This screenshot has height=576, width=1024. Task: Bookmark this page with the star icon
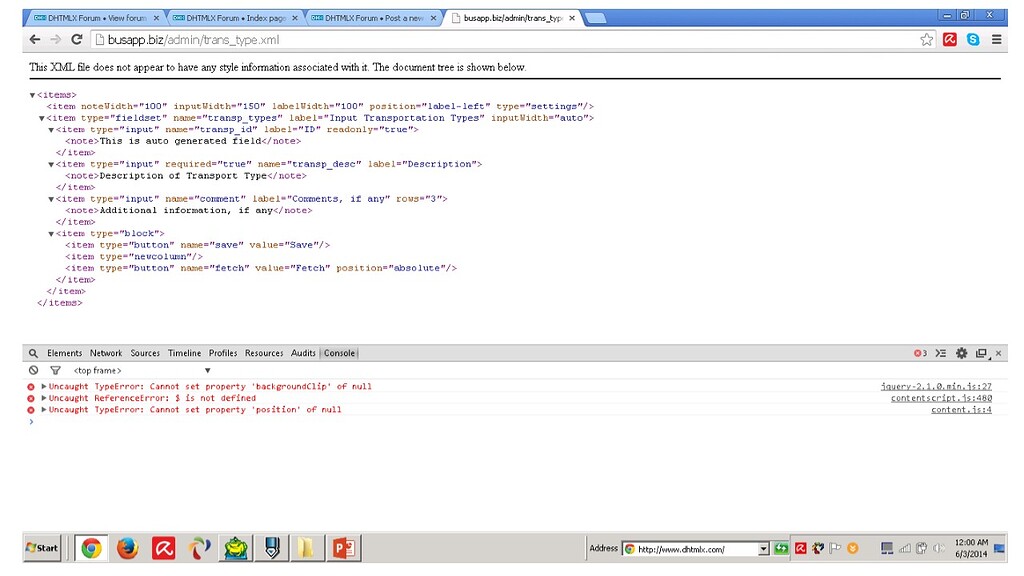click(x=927, y=40)
